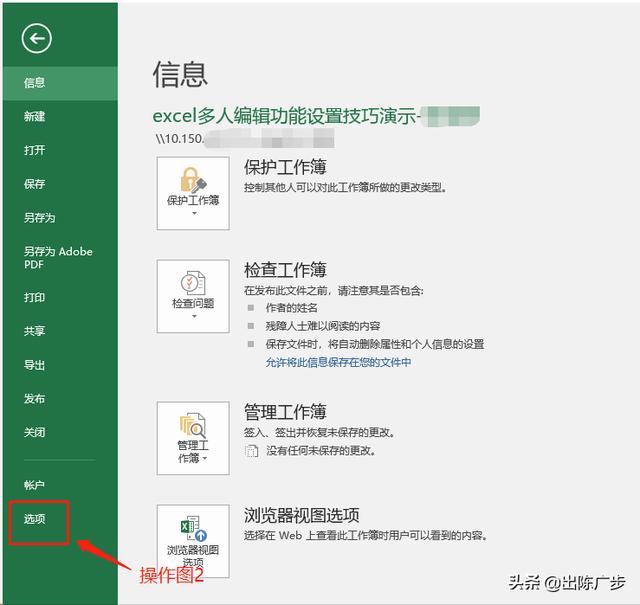The height and width of the screenshot is (605, 640).
Task: Expand the 管理工作簿 dropdown arrow
Action: click(x=205, y=458)
